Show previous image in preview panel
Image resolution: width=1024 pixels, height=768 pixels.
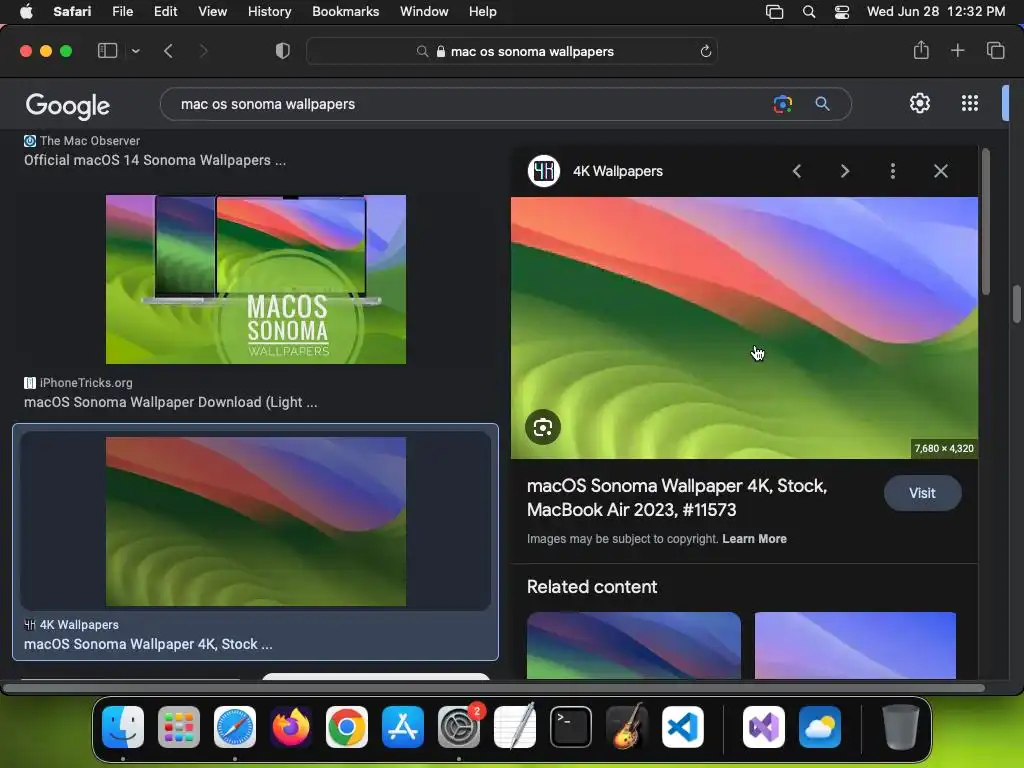coord(797,171)
